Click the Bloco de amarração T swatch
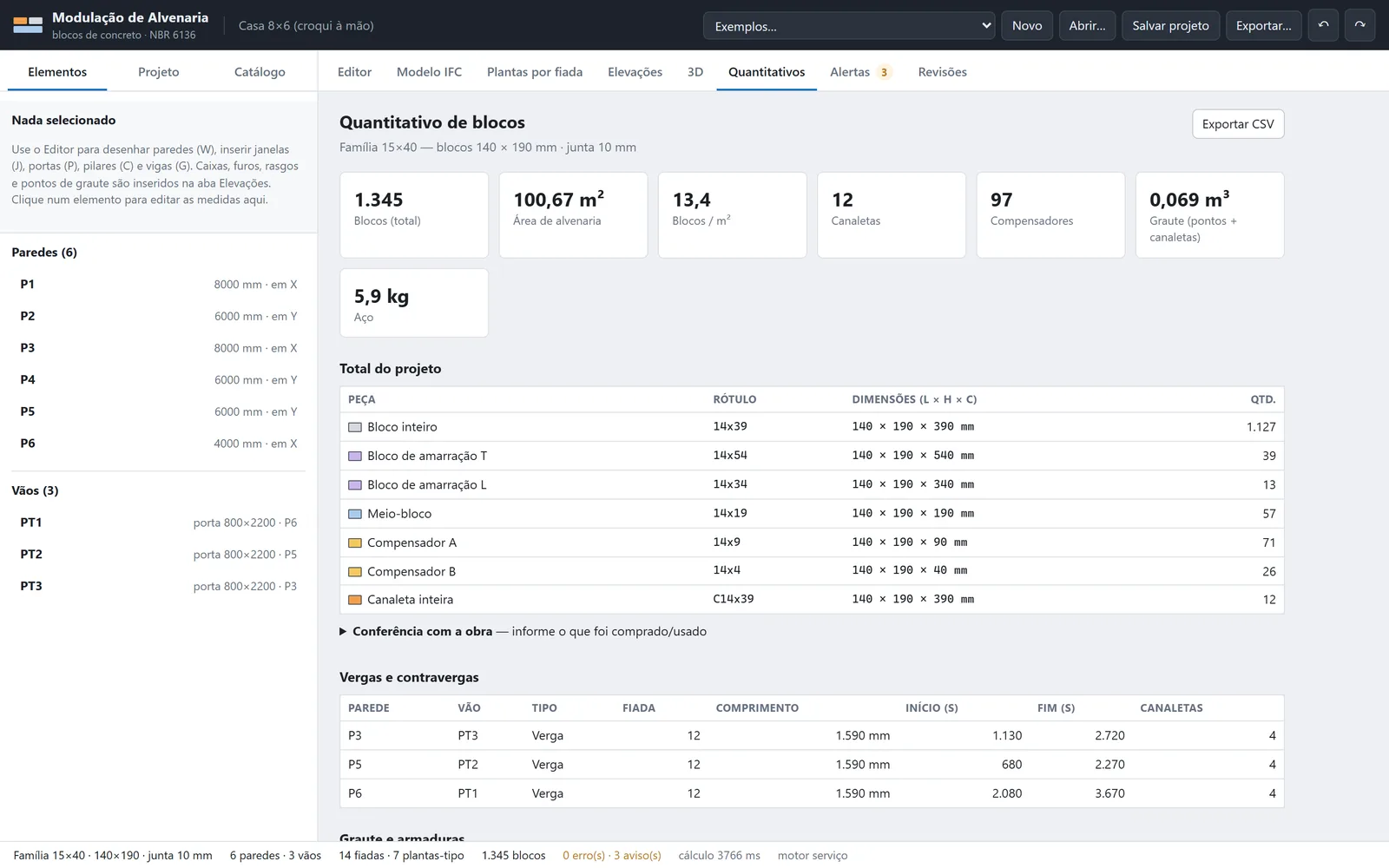The height and width of the screenshot is (868, 1389). point(354,456)
